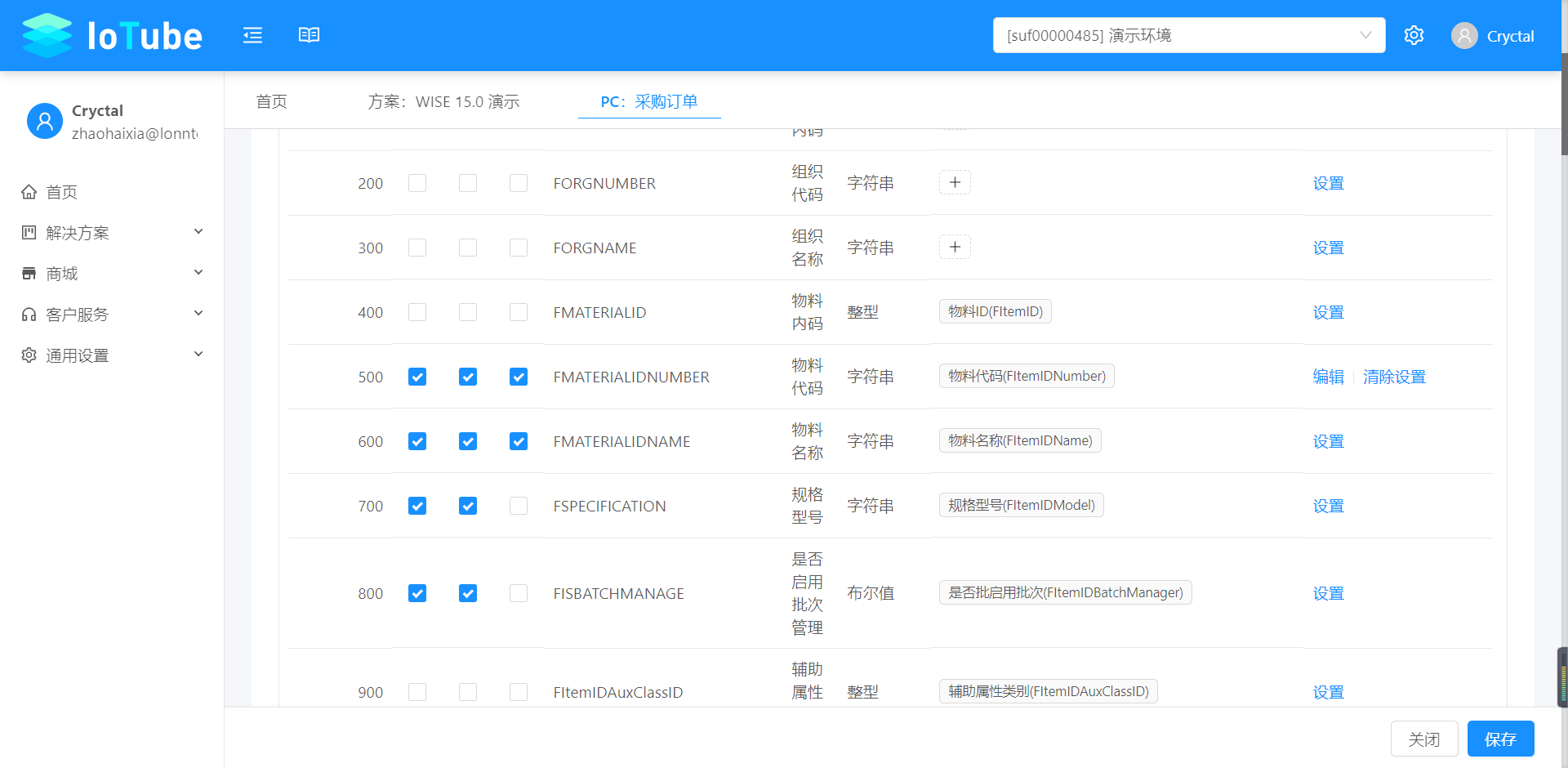Click the page vertical scrollbar

[x=1564, y=105]
